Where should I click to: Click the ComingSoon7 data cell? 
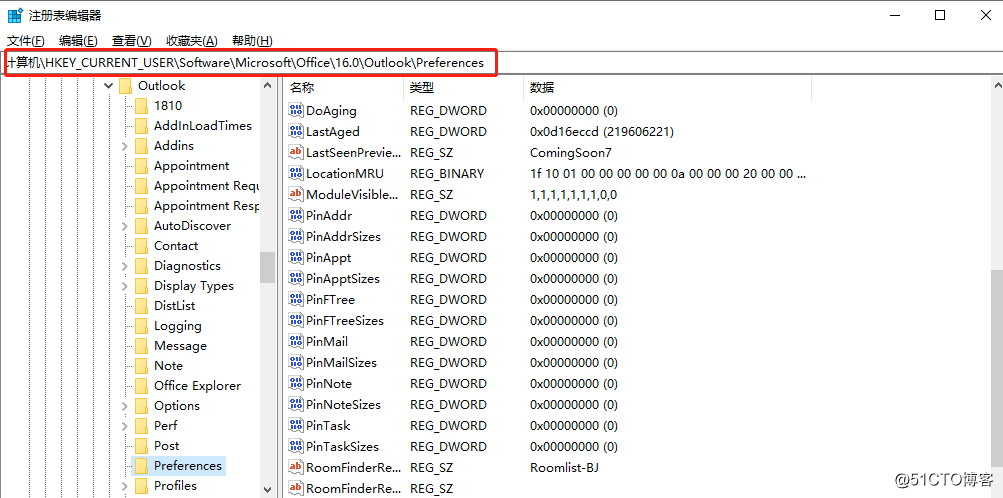(571, 153)
